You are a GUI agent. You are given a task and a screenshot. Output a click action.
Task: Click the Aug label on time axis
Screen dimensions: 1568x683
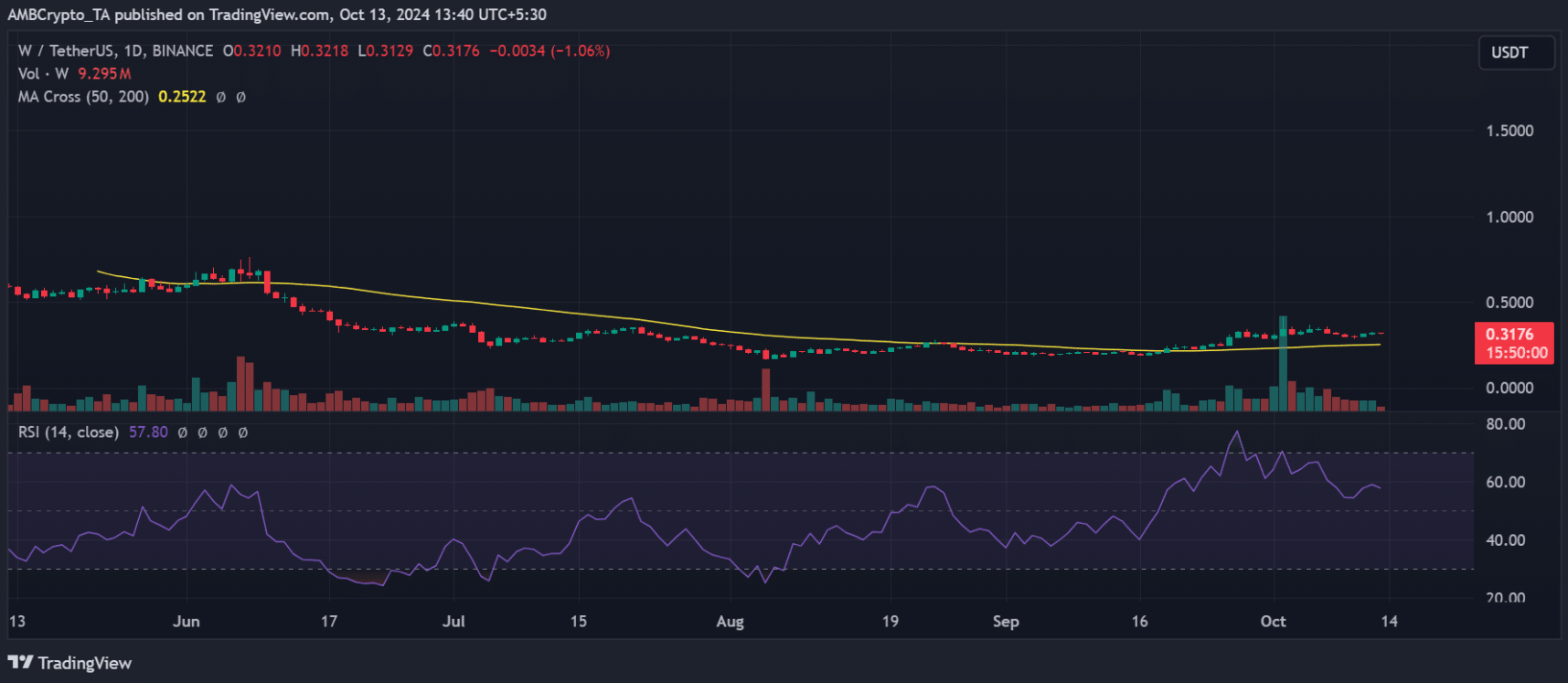click(x=730, y=622)
